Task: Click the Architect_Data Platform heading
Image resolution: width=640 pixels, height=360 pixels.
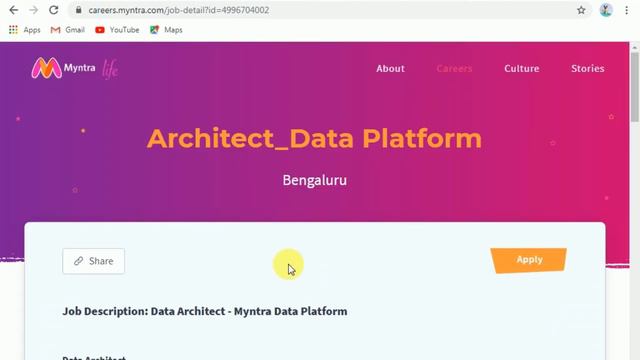Action: (x=314, y=138)
